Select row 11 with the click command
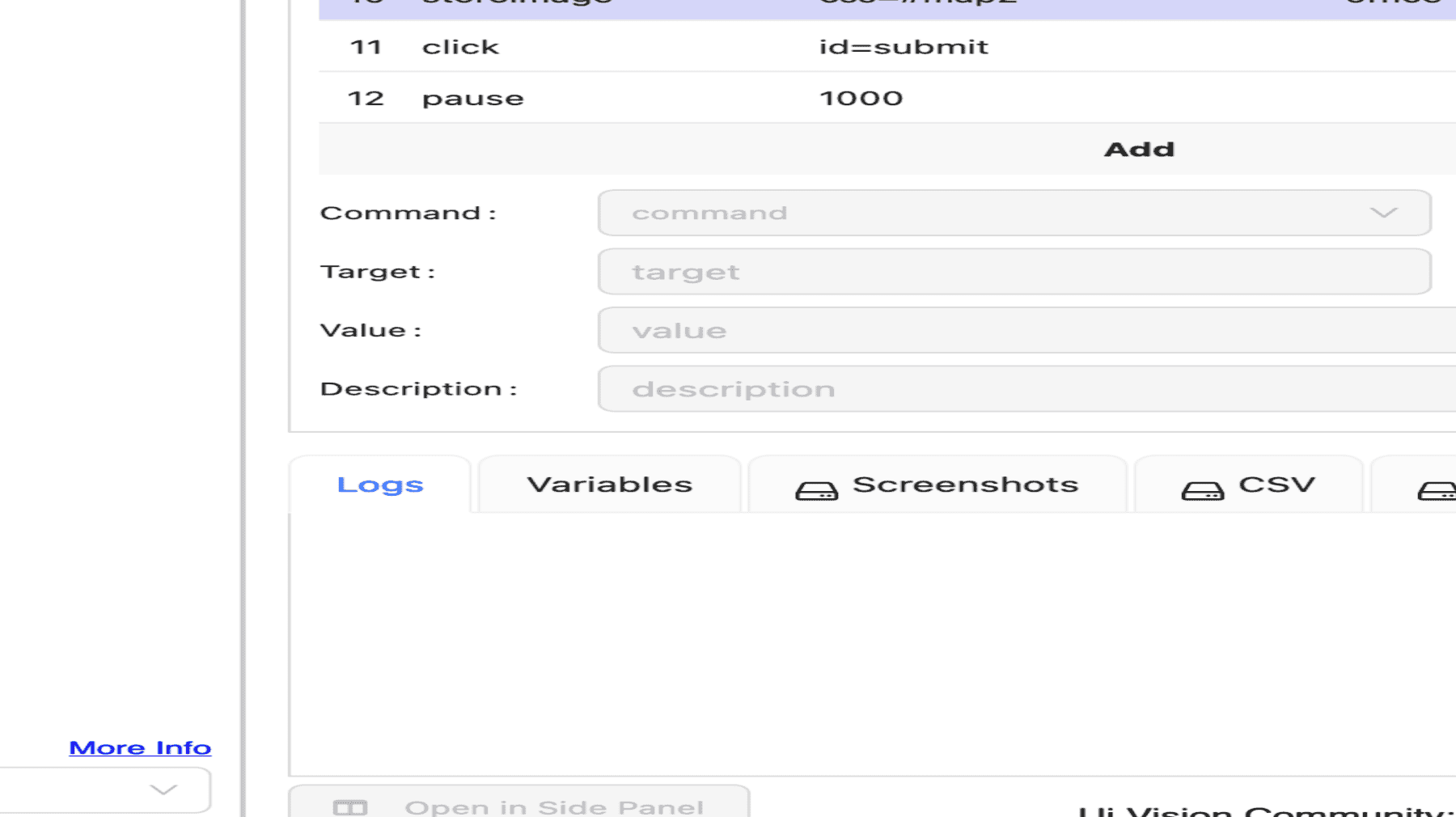1456x817 pixels. (x=460, y=47)
